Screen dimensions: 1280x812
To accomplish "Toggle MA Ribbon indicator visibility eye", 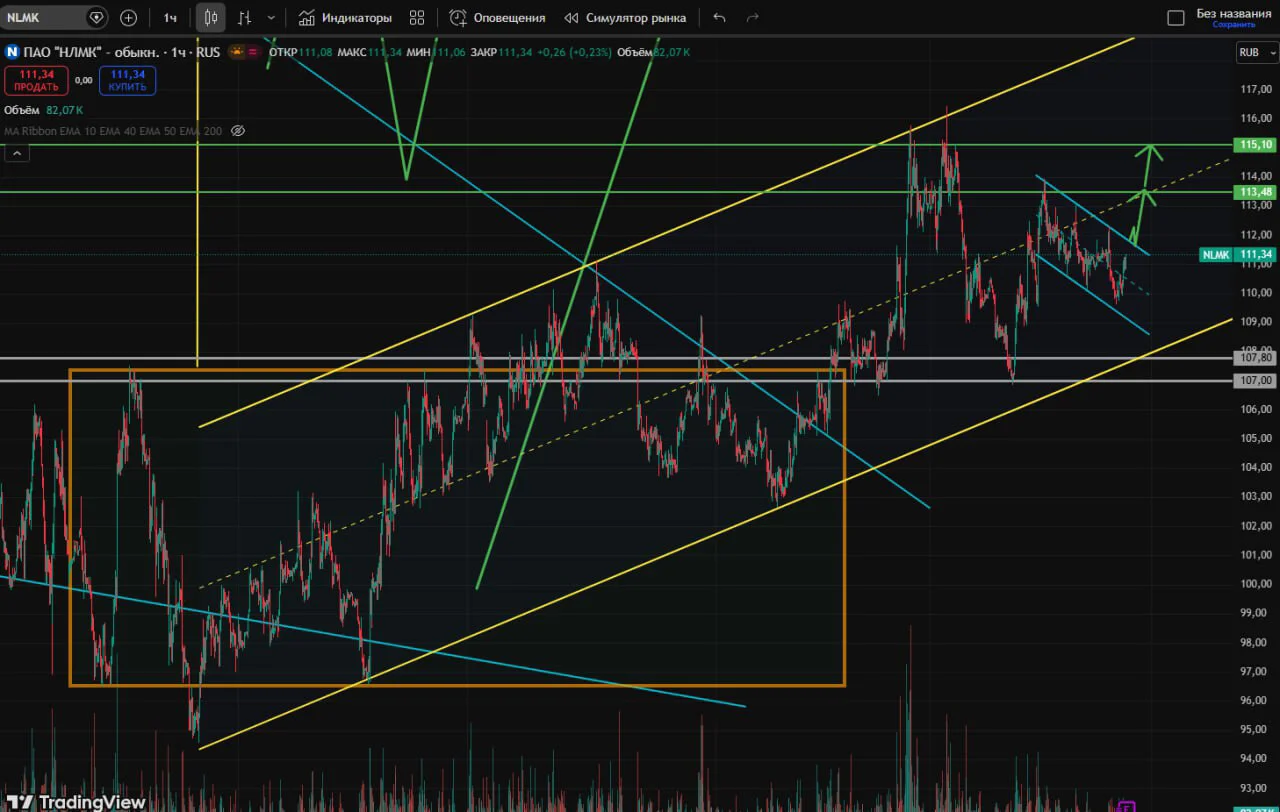I will pos(238,131).
